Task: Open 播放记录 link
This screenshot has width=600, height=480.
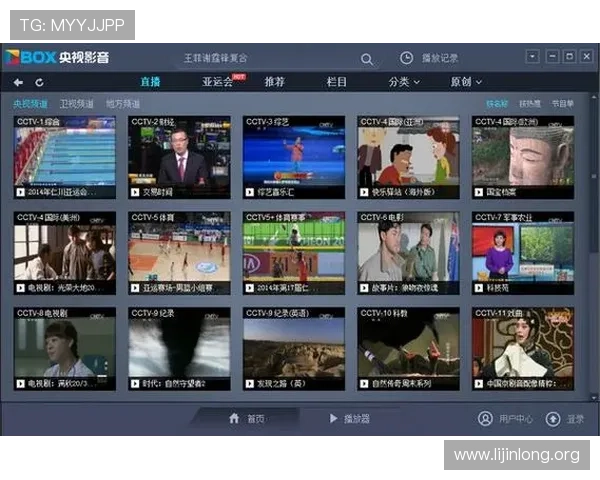Action: click(440, 58)
